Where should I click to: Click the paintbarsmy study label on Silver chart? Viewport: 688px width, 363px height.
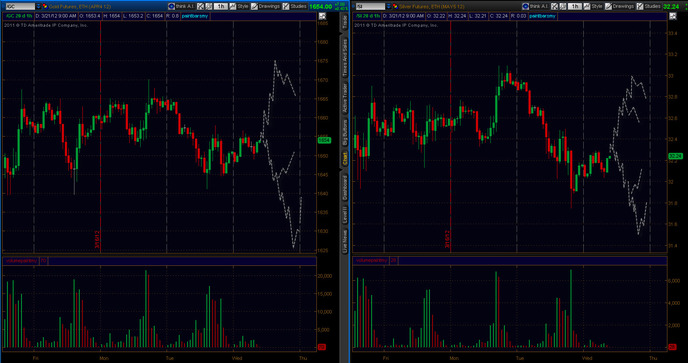click(x=542, y=16)
